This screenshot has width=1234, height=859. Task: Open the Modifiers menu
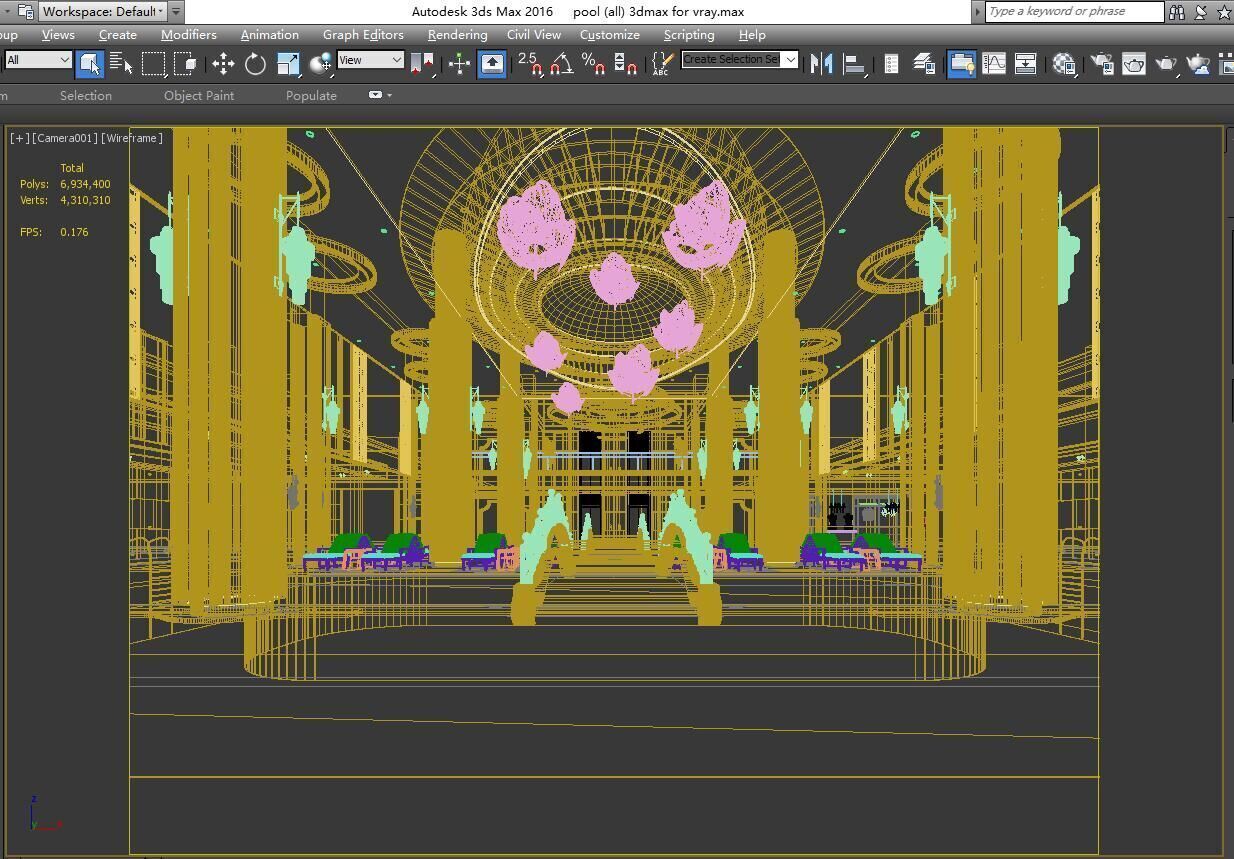pos(189,35)
